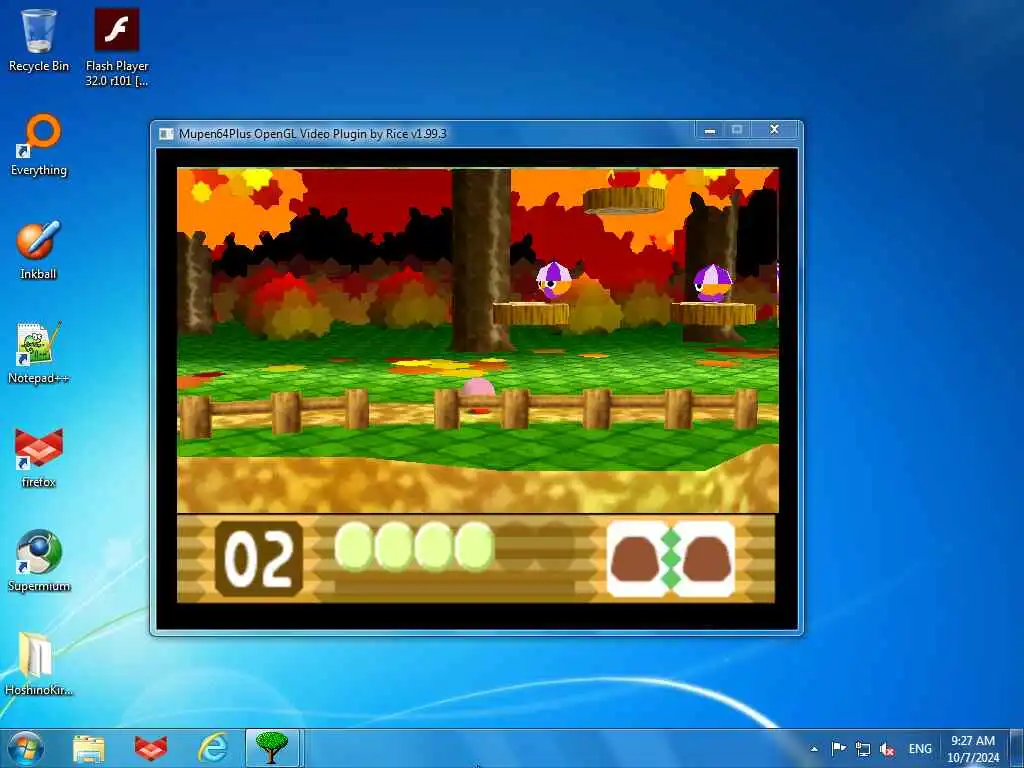Image resolution: width=1024 pixels, height=768 pixels.
Task: Open the Recycle Bin desktop icon
Action: pos(39,39)
